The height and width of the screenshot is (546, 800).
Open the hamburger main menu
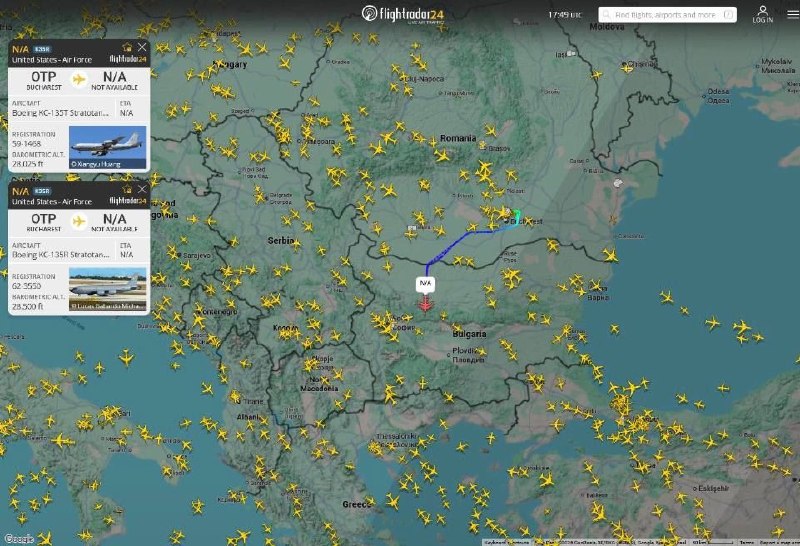pyautogui.click(x=793, y=14)
